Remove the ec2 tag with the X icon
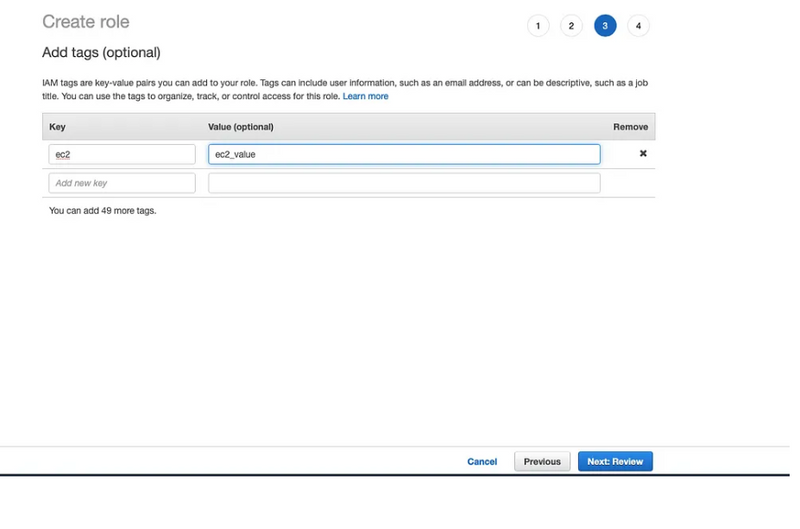This screenshot has height=529, width=800. click(x=643, y=154)
